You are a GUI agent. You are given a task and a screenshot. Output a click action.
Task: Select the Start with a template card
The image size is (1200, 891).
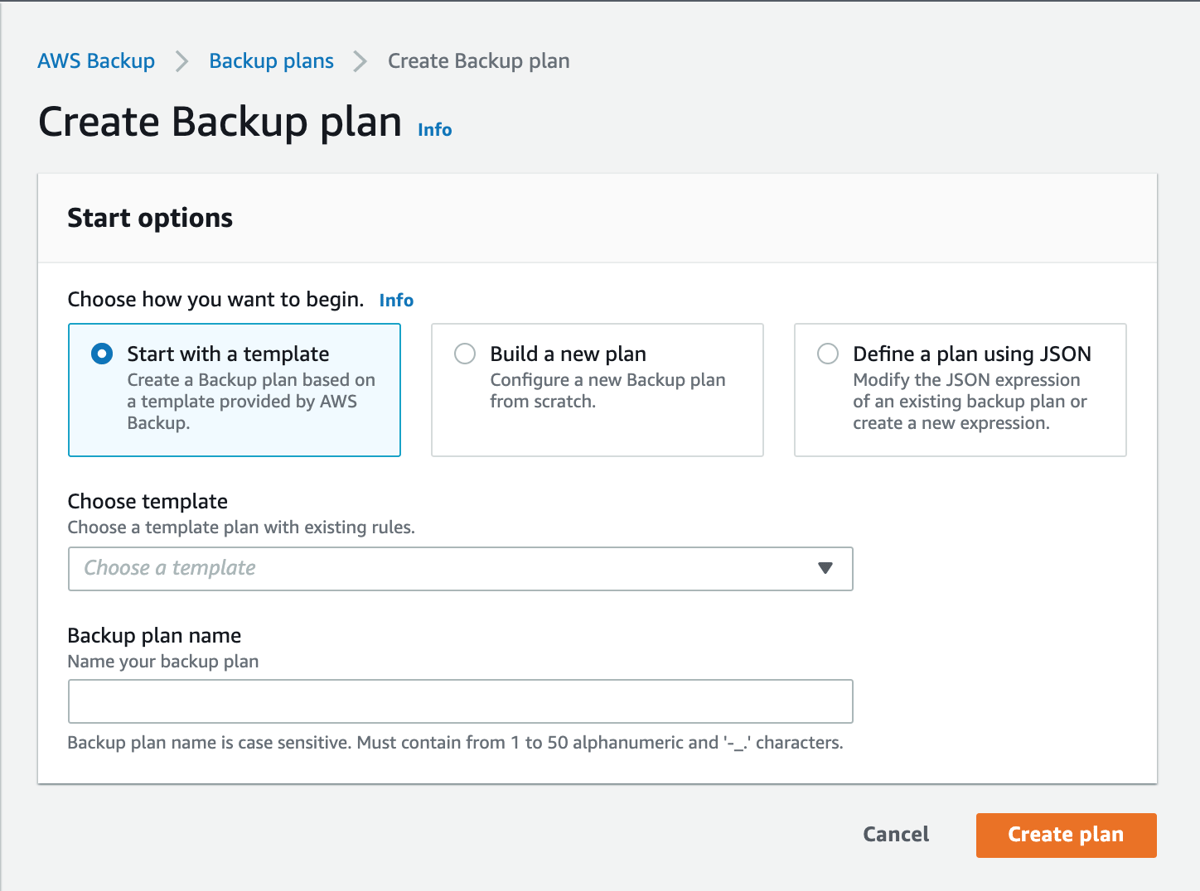tap(234, 390)
